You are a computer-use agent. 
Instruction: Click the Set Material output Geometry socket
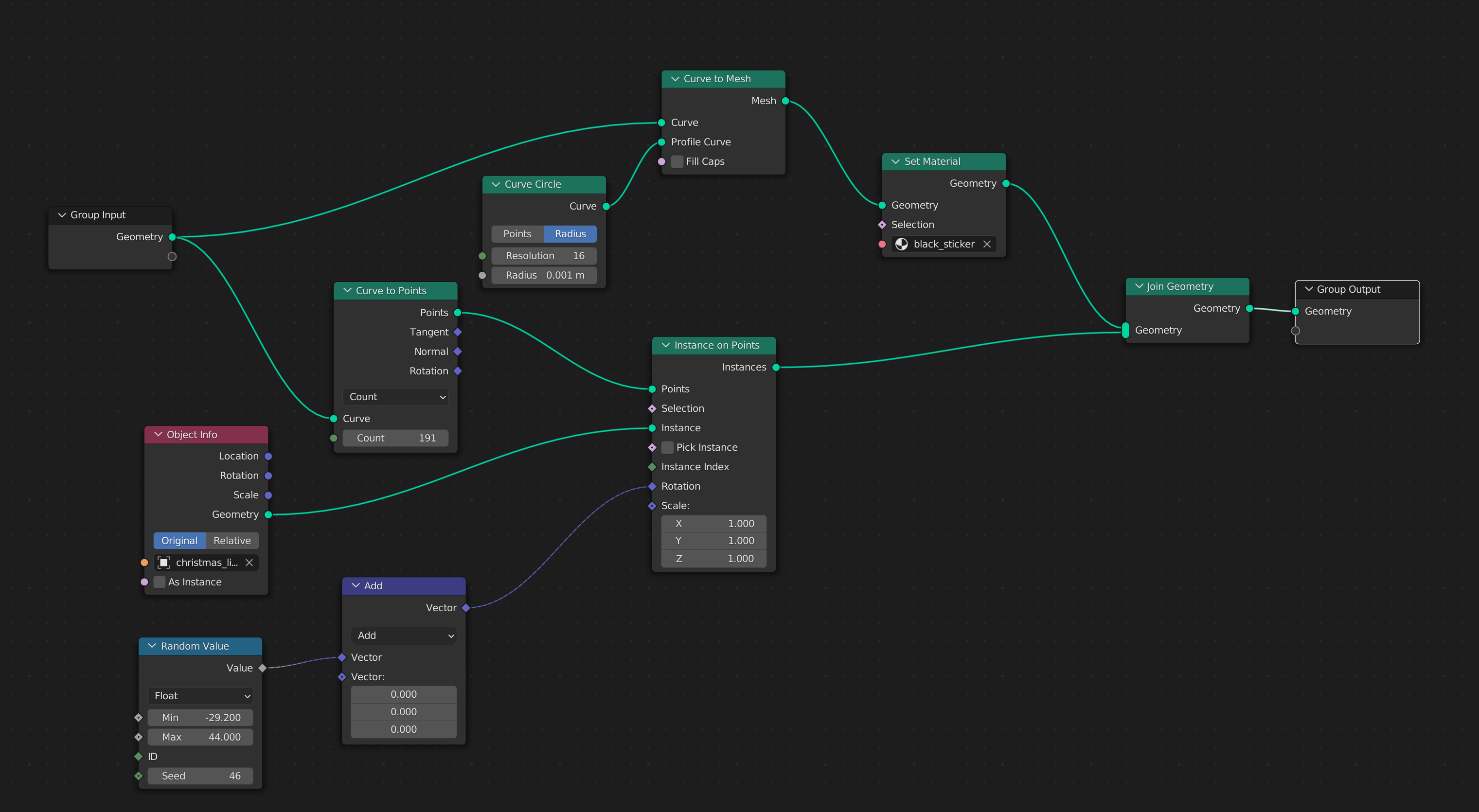[1005, 184]
